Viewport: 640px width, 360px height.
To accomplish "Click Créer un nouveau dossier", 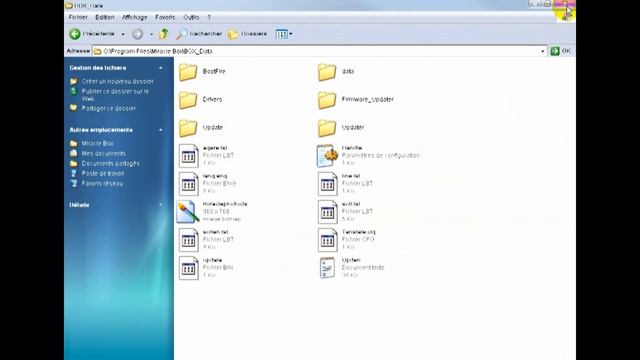I will point(117,81).
